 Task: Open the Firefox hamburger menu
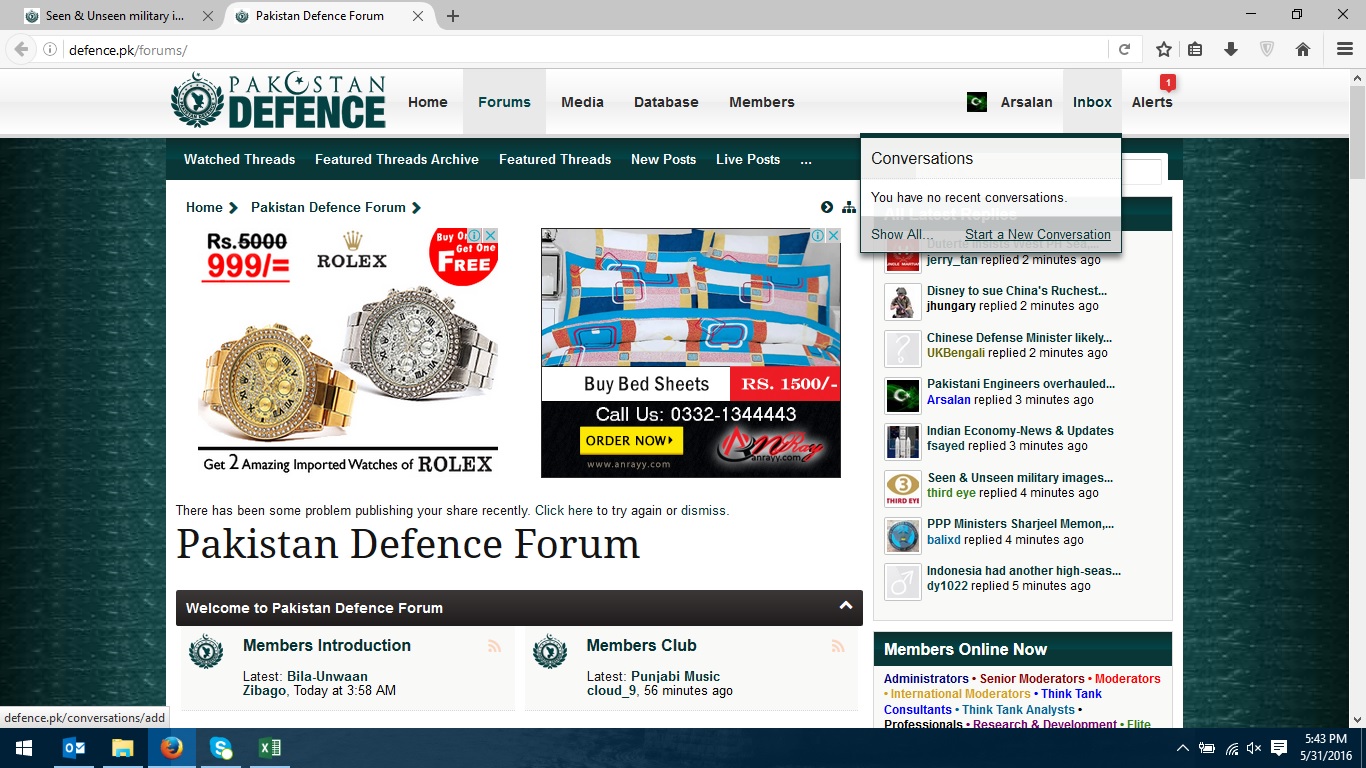1345,49
